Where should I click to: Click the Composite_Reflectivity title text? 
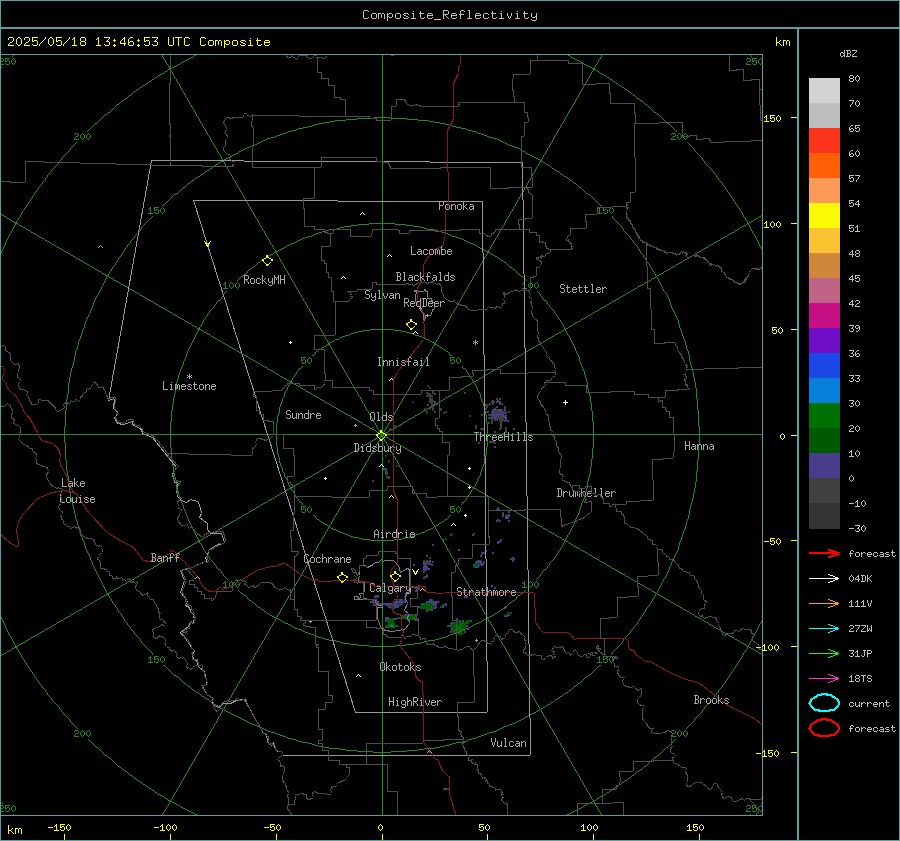pyautogui.click(x=449, y=15)
